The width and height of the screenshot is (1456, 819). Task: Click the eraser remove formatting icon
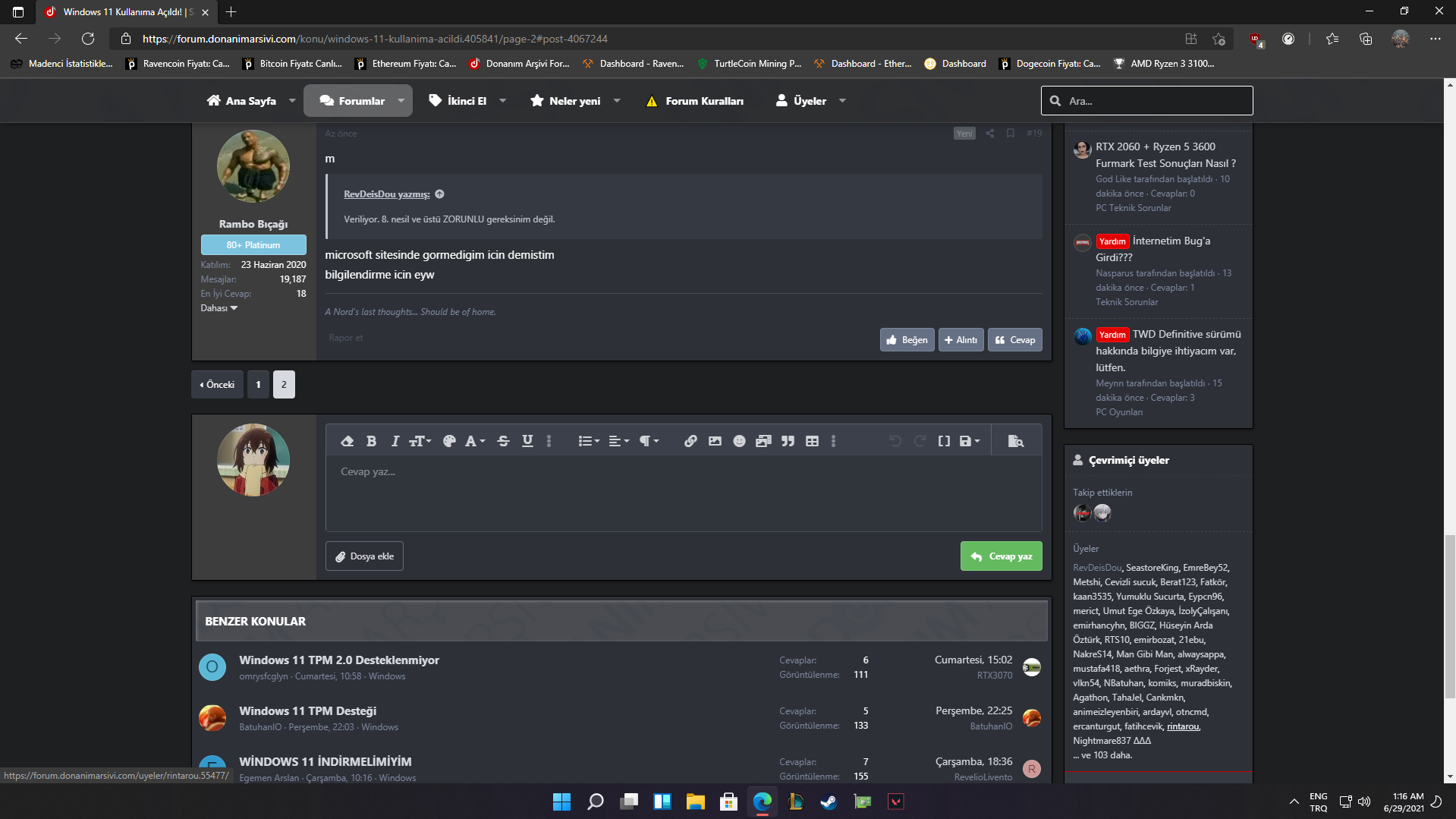tap(347, 441)
